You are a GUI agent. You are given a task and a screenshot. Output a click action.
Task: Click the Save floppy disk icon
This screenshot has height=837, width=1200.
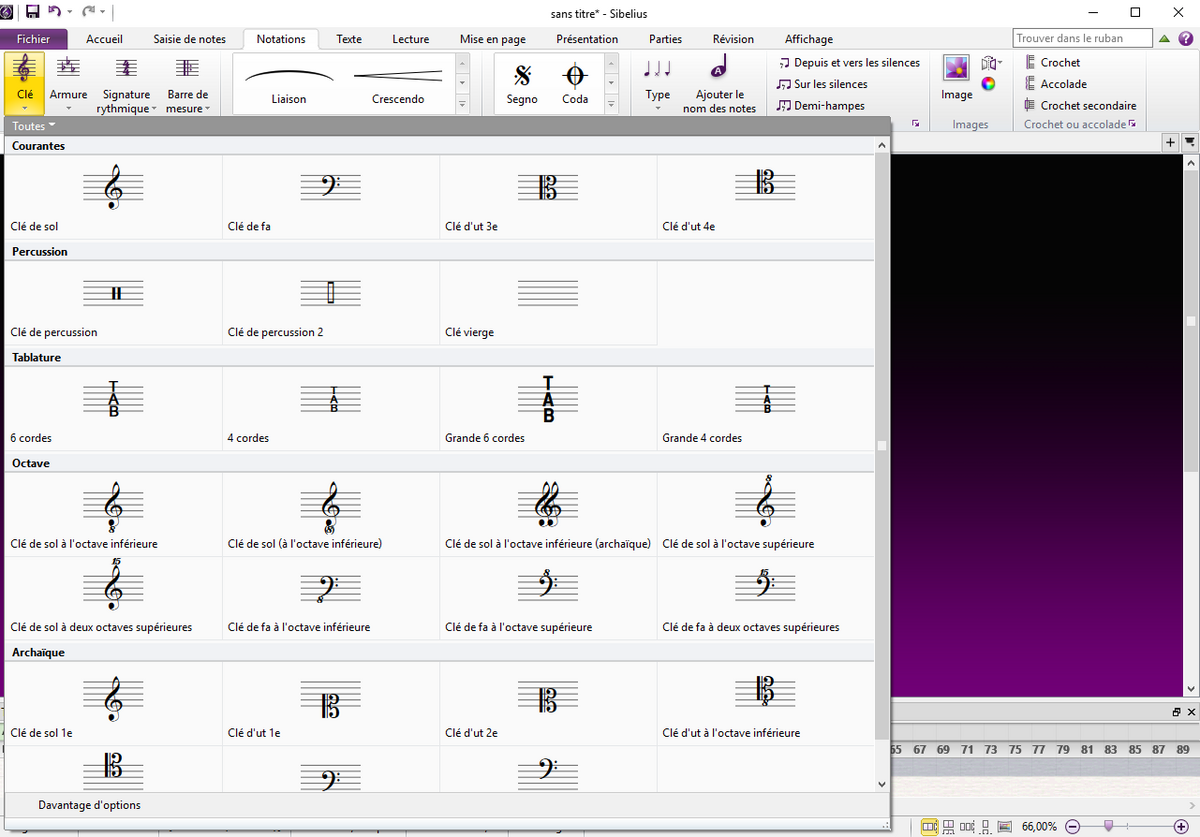click(x=32, y=12)
